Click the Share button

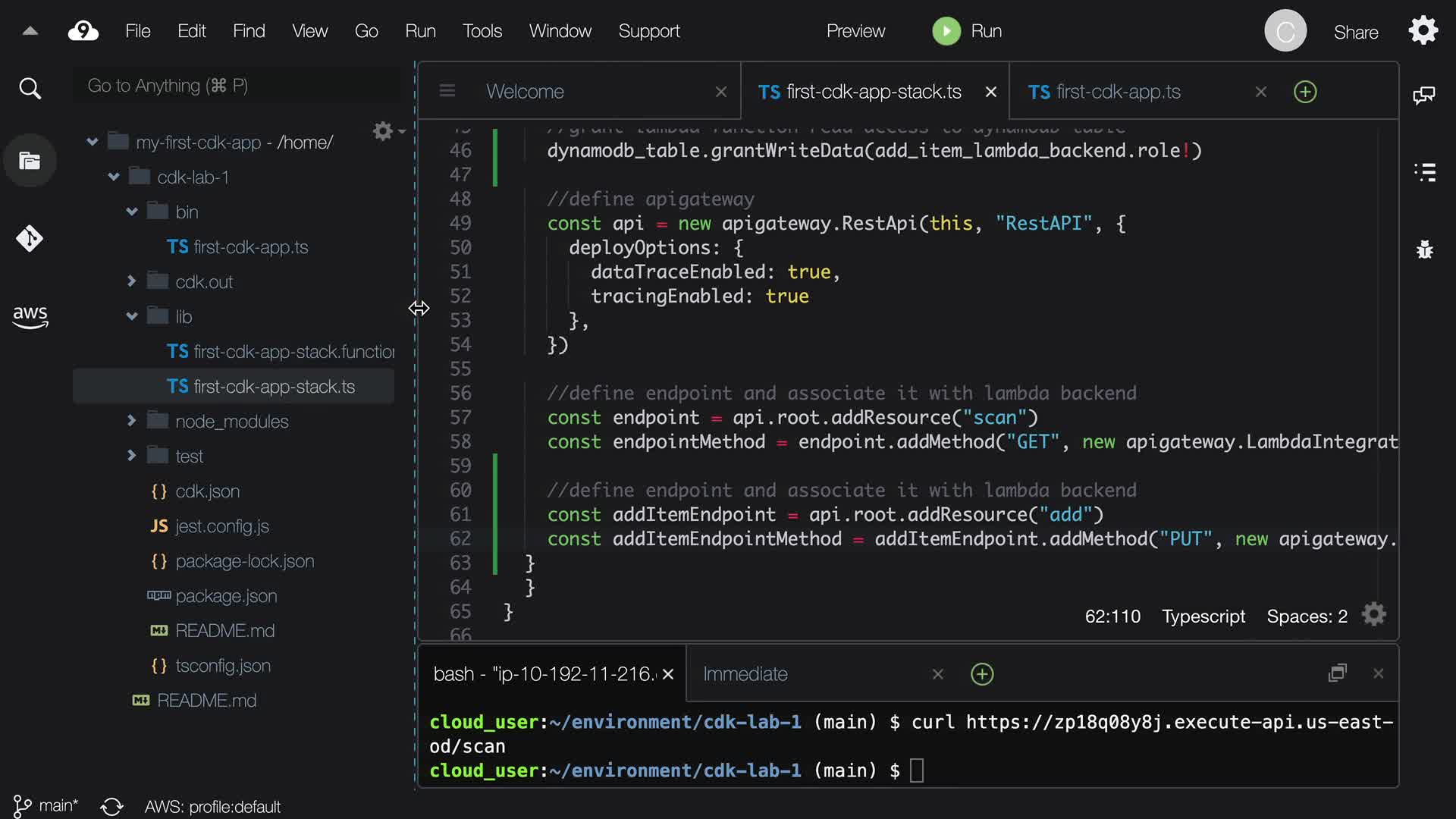coord(1356,32)
